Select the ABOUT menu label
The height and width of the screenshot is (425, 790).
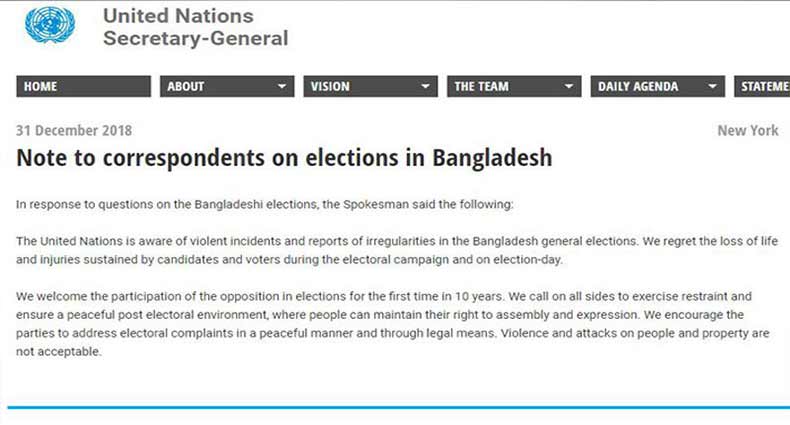coord(186,87)
